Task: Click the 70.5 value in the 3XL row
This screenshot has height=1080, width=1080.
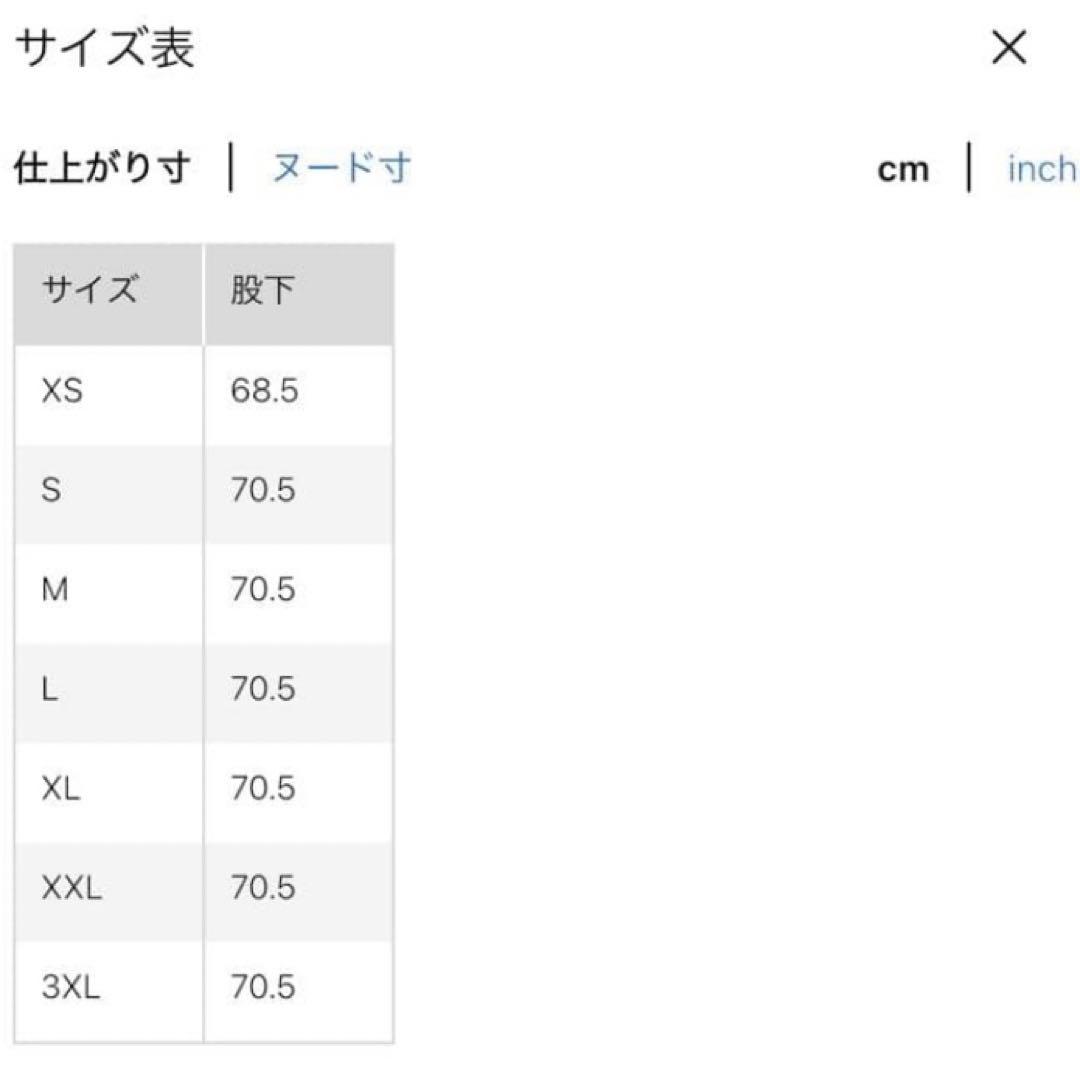Action: (x=263, y=988)
